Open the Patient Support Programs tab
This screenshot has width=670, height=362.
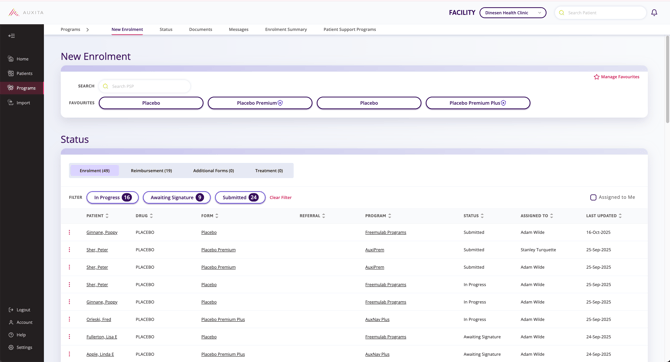tap(350, 29)
